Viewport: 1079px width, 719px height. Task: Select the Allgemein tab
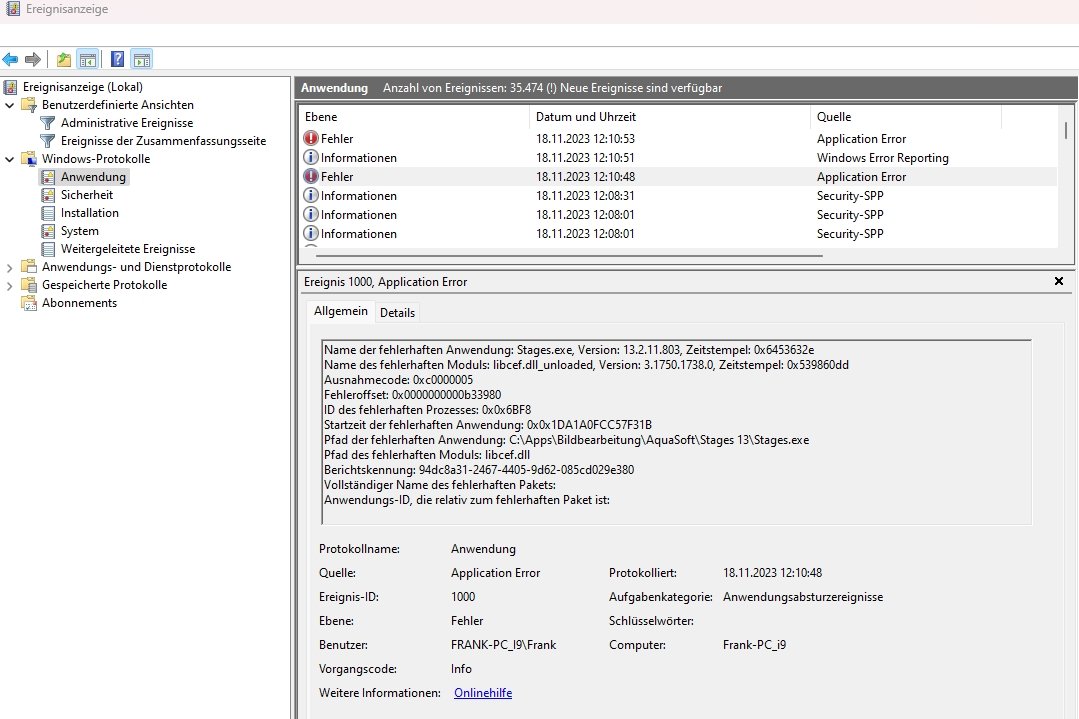coord(341,311)
